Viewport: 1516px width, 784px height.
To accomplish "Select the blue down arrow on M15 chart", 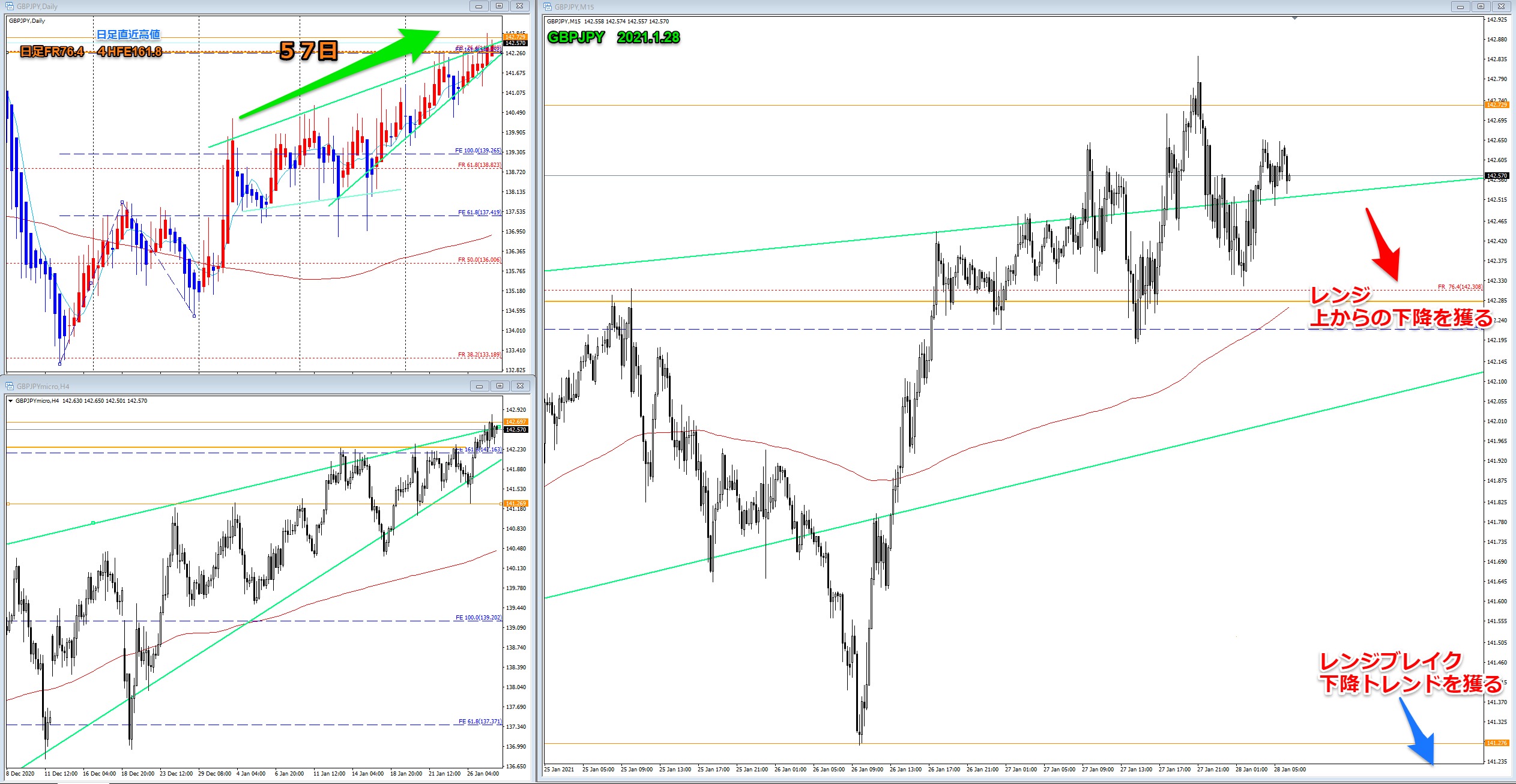I will [x=1418, y=732].
